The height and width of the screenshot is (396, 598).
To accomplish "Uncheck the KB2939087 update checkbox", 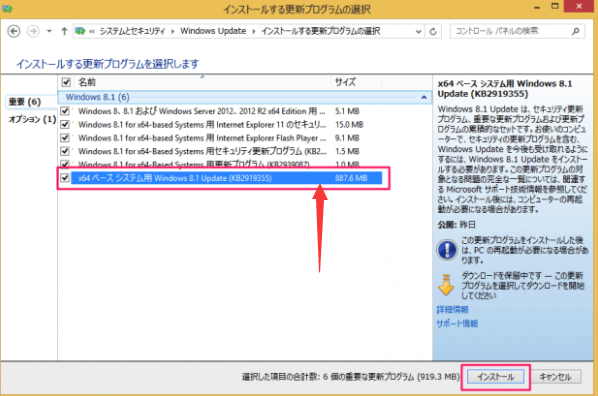I will (x=65, y=164).
